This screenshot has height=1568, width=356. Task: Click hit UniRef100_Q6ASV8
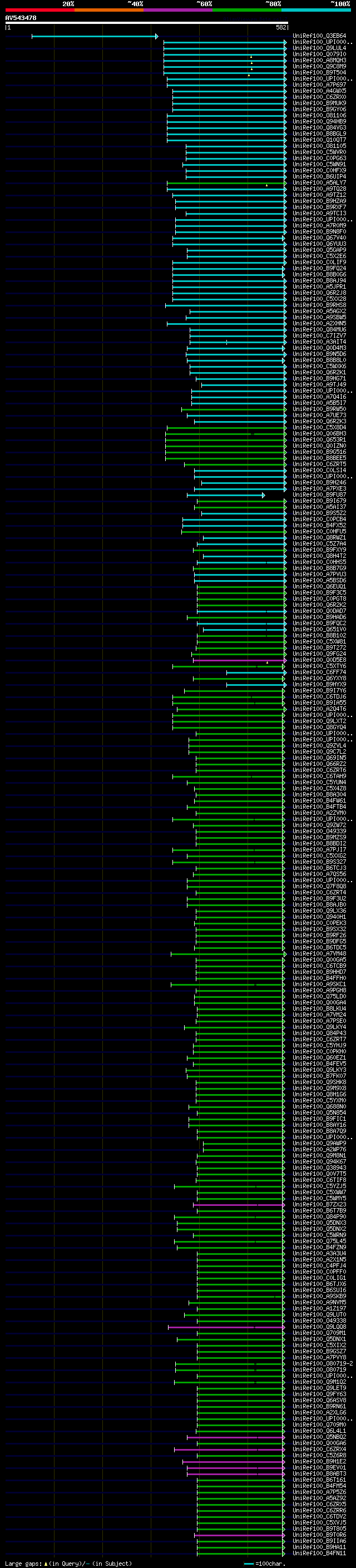[x=319, y=1399]
